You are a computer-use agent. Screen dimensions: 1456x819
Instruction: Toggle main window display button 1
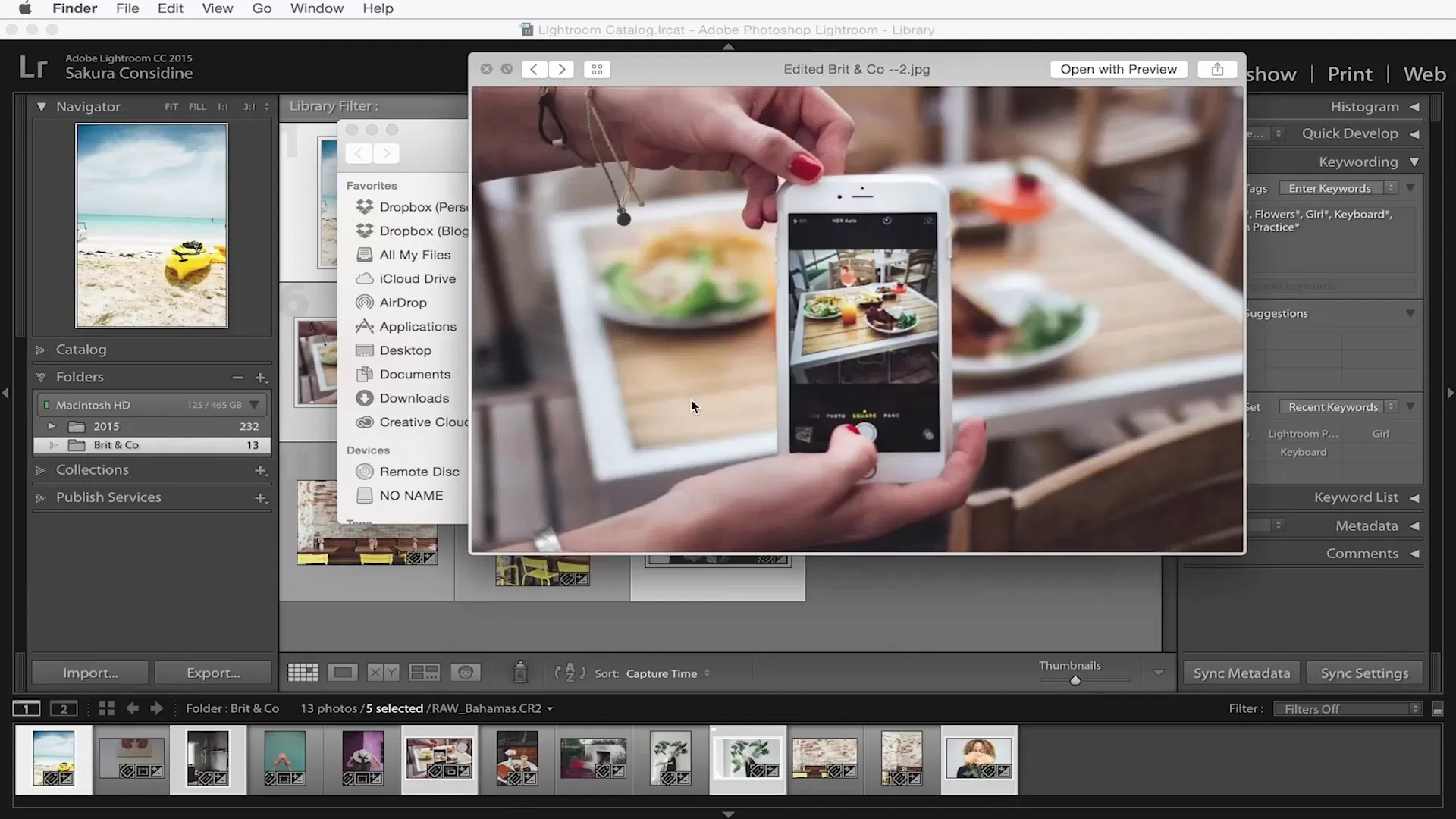[x=26, y=708]
